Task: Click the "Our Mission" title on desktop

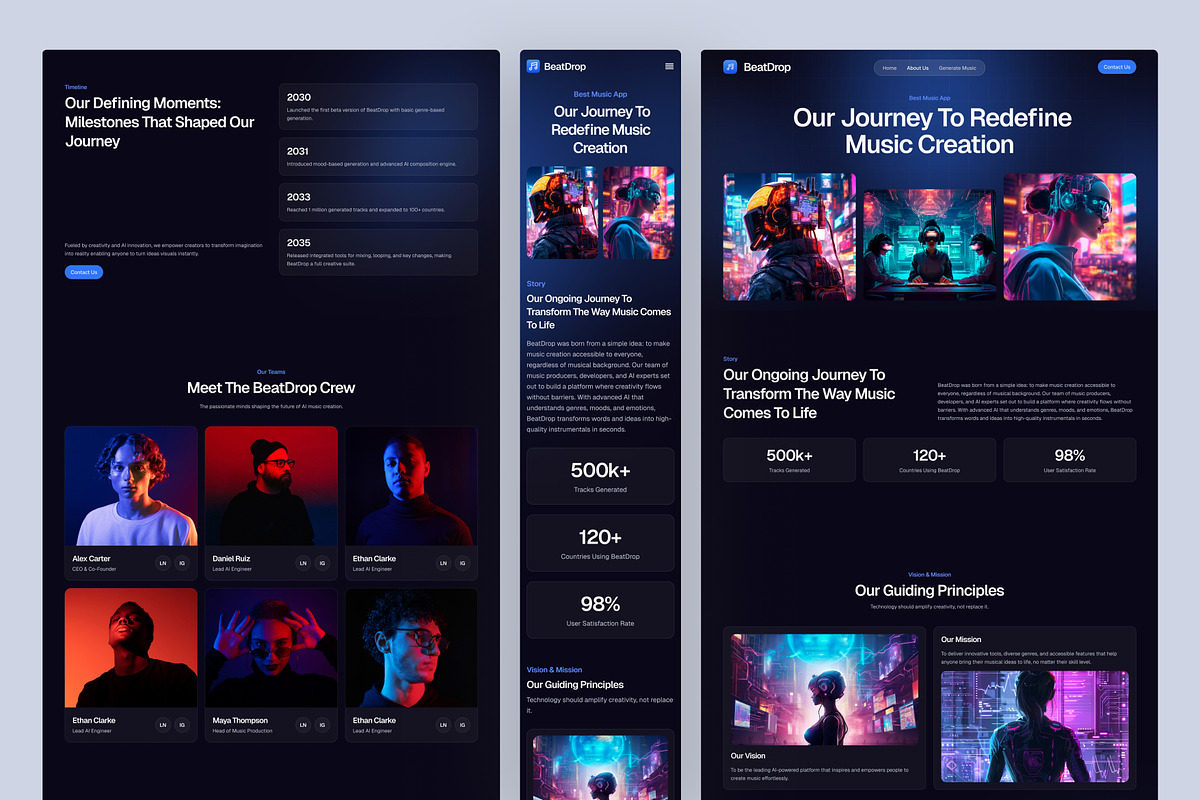Action: (x=961, y=639)
